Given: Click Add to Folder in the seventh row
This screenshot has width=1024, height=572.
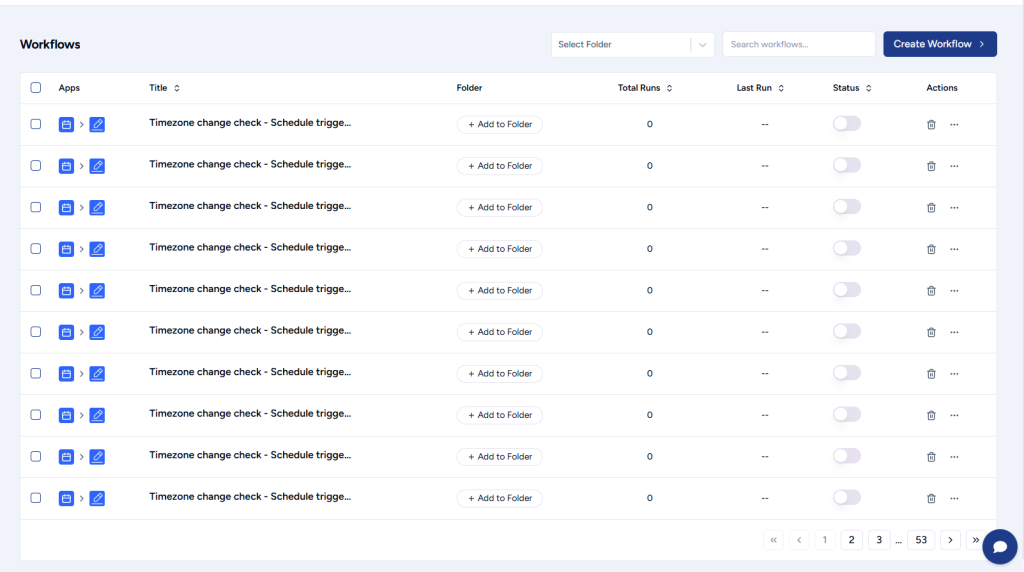Looking at the screenshot, I should point(500,373).
